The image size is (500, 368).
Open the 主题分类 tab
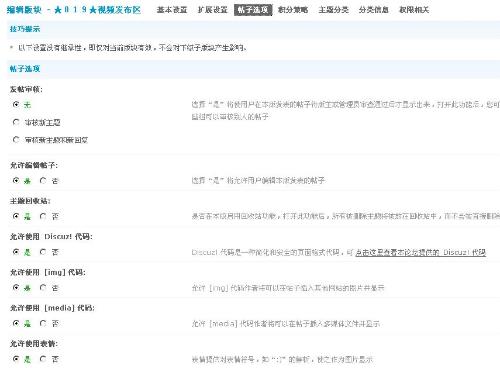(x=333, y=10)
